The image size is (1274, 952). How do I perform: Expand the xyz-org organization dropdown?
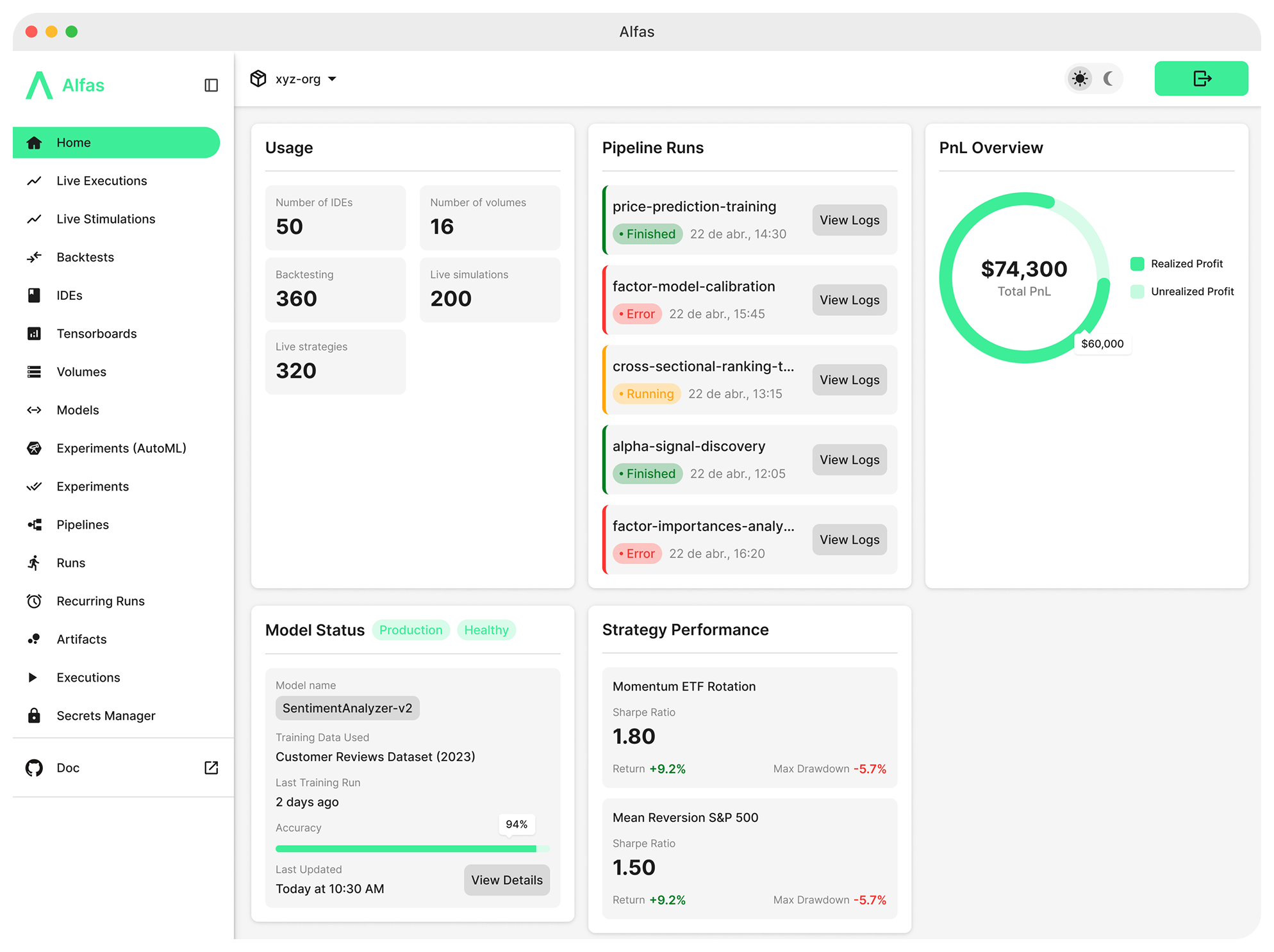pyautogui.click(x=332, y=79)
